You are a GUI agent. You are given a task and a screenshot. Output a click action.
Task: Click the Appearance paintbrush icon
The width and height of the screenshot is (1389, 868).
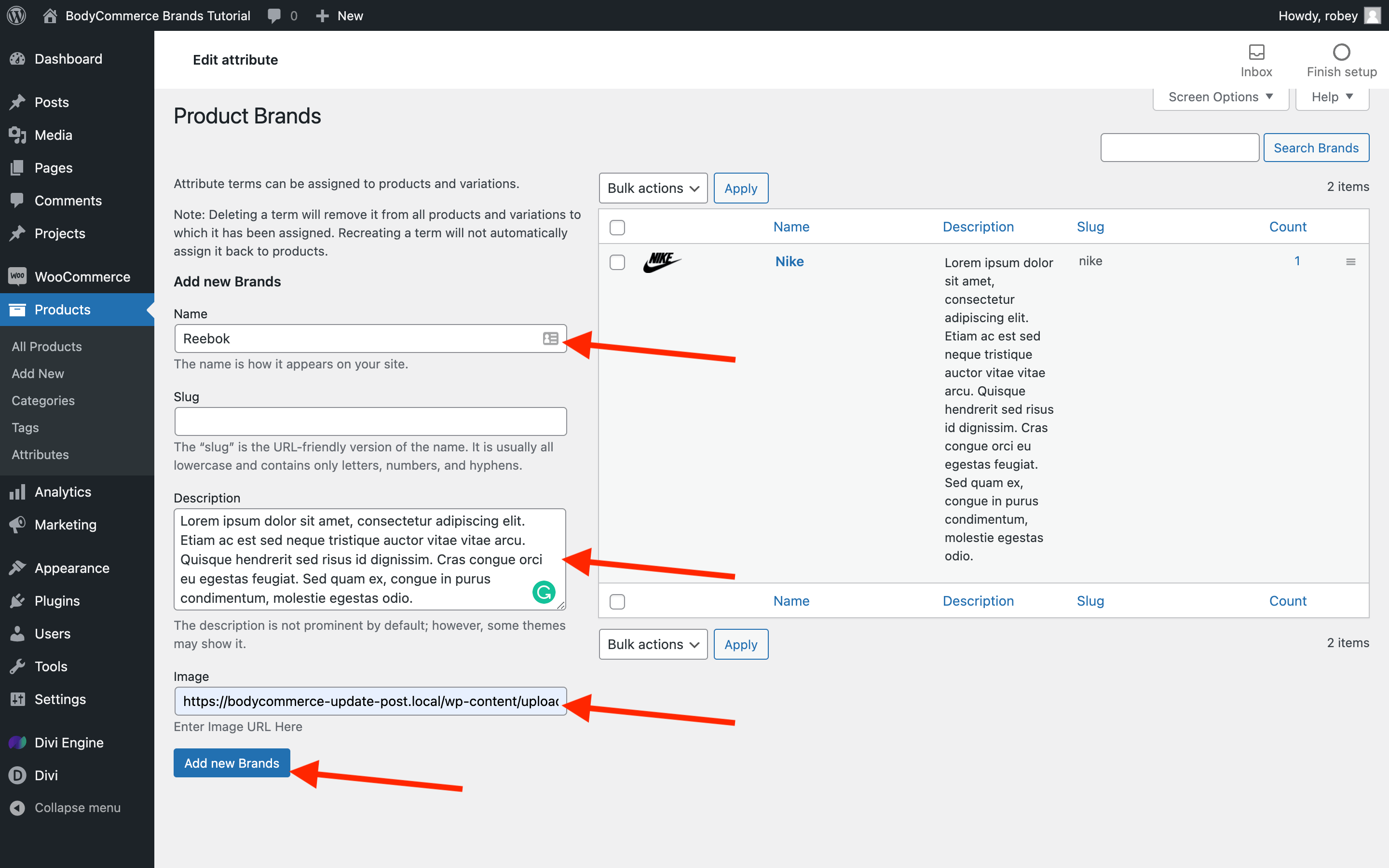click(18, 568)
